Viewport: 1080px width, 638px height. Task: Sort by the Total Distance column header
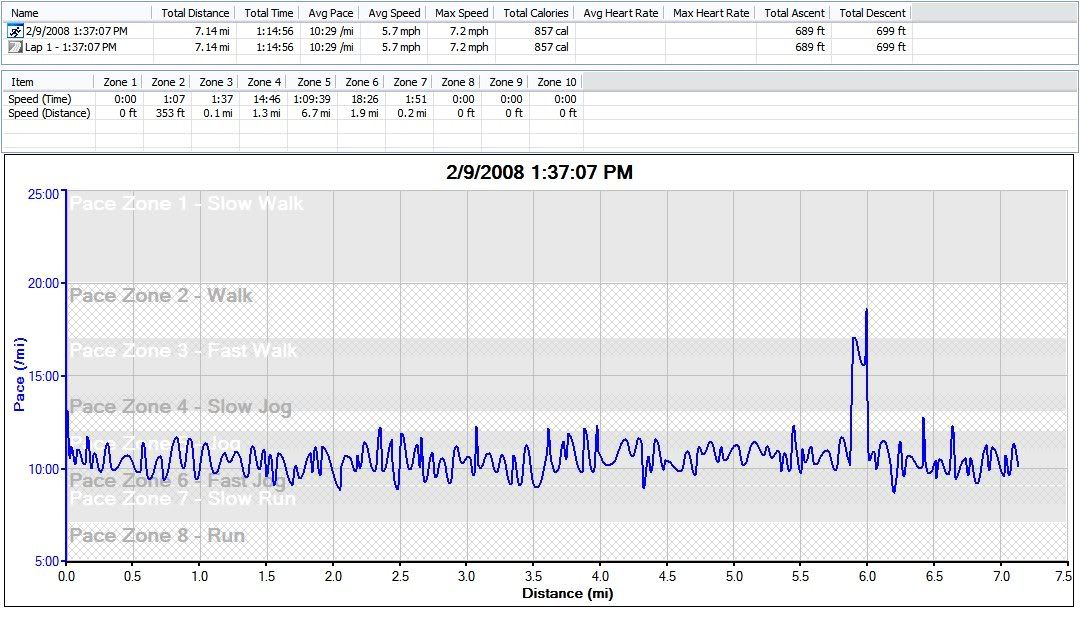(195, 13)
